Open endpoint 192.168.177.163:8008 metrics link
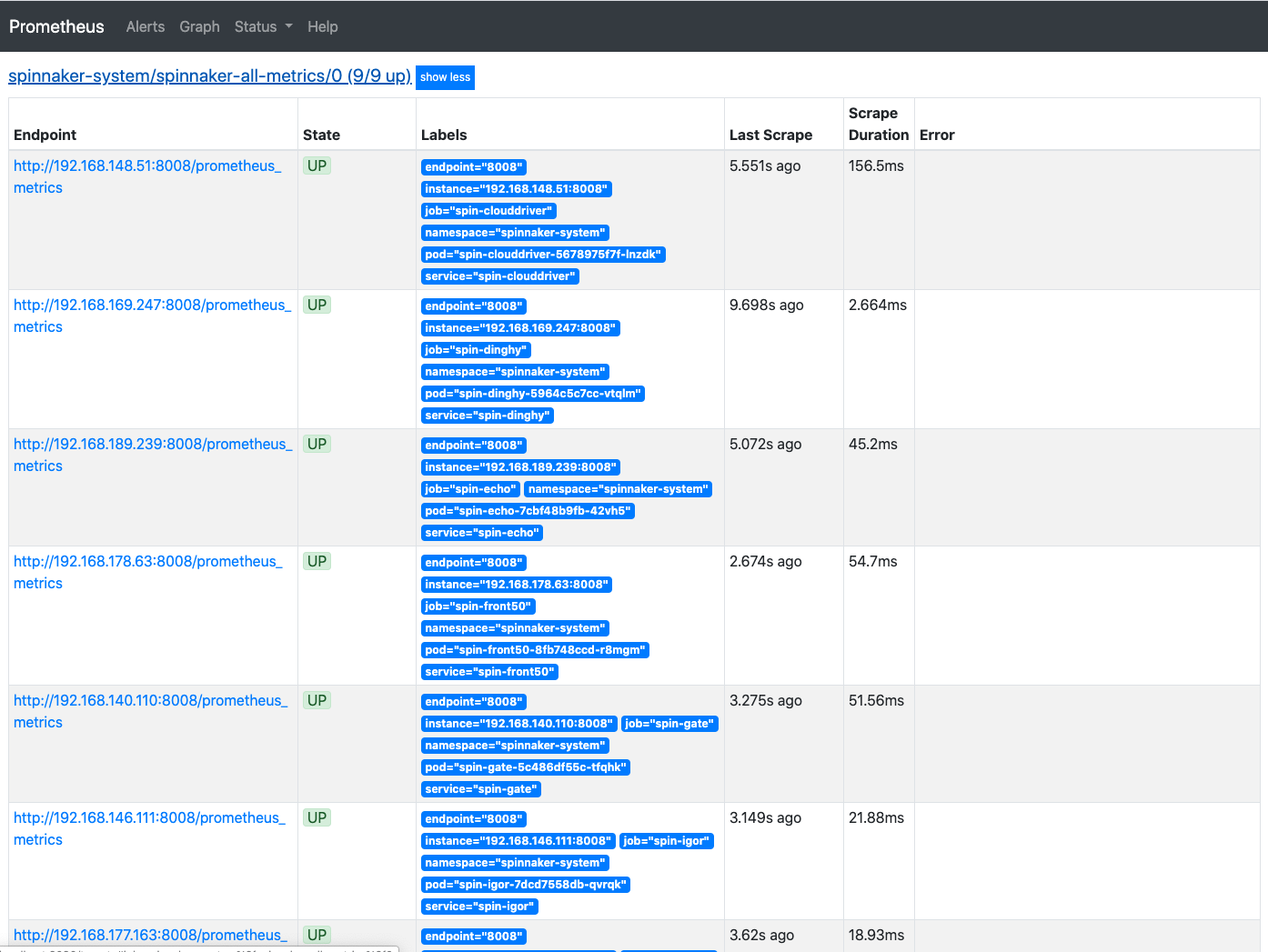This screenshot has height=952, width=1268. click(x=150, y=935)
